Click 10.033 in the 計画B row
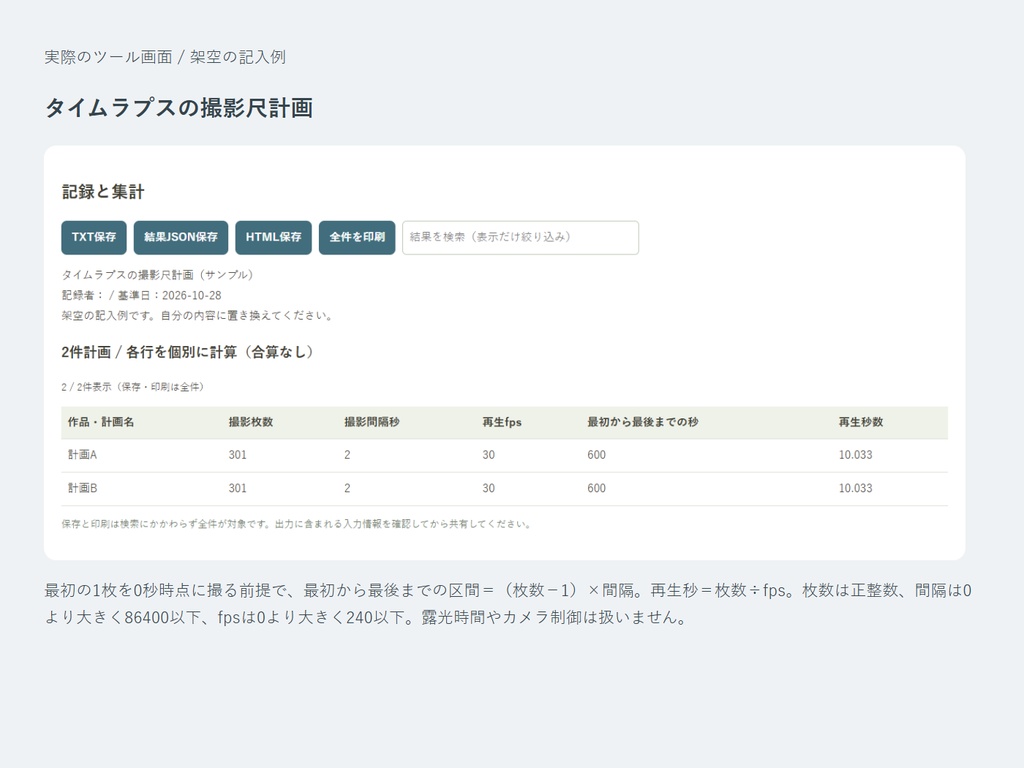The image size is (1024, 768). 856,488
